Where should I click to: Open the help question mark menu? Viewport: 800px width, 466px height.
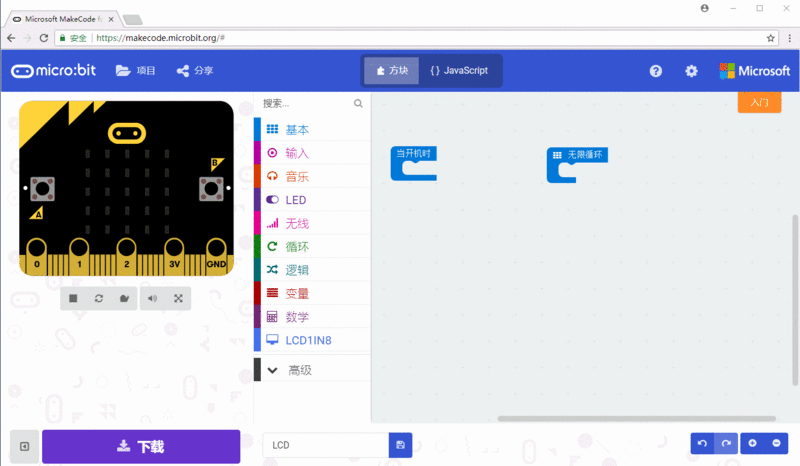click(x=656, y=71)
